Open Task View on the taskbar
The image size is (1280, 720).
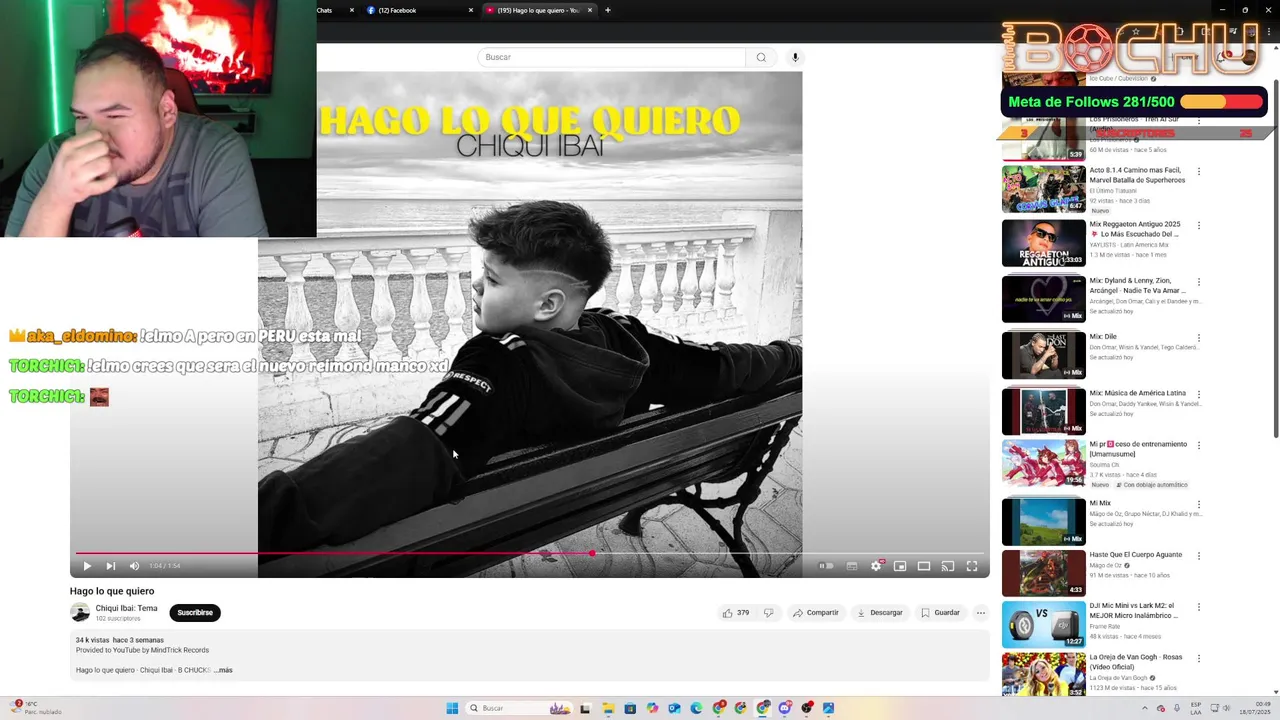(585, 708)
